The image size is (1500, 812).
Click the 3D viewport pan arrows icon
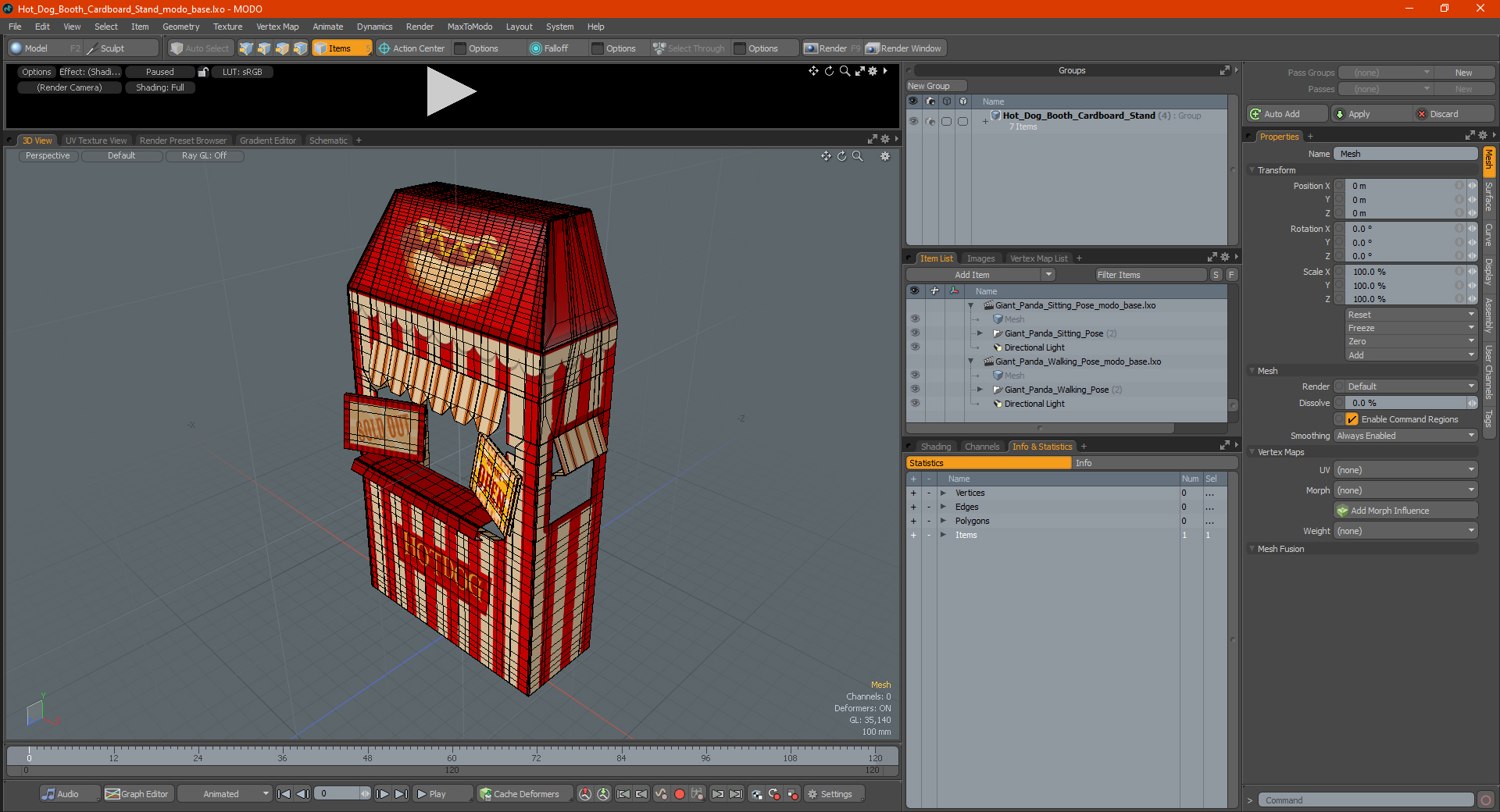826,156
